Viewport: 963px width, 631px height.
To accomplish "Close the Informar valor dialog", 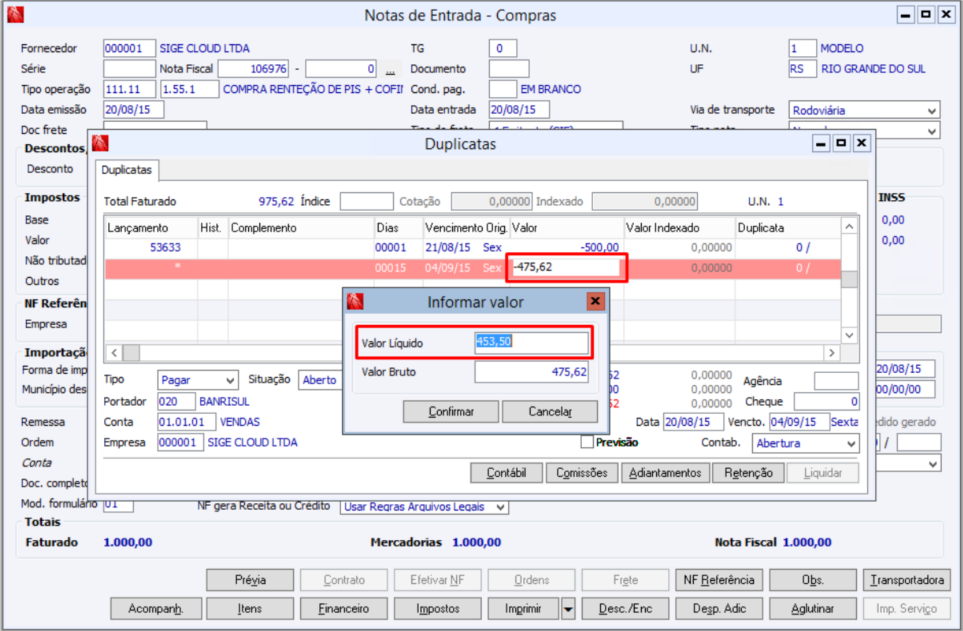I will pyautogui.click(x=595, y=301).
